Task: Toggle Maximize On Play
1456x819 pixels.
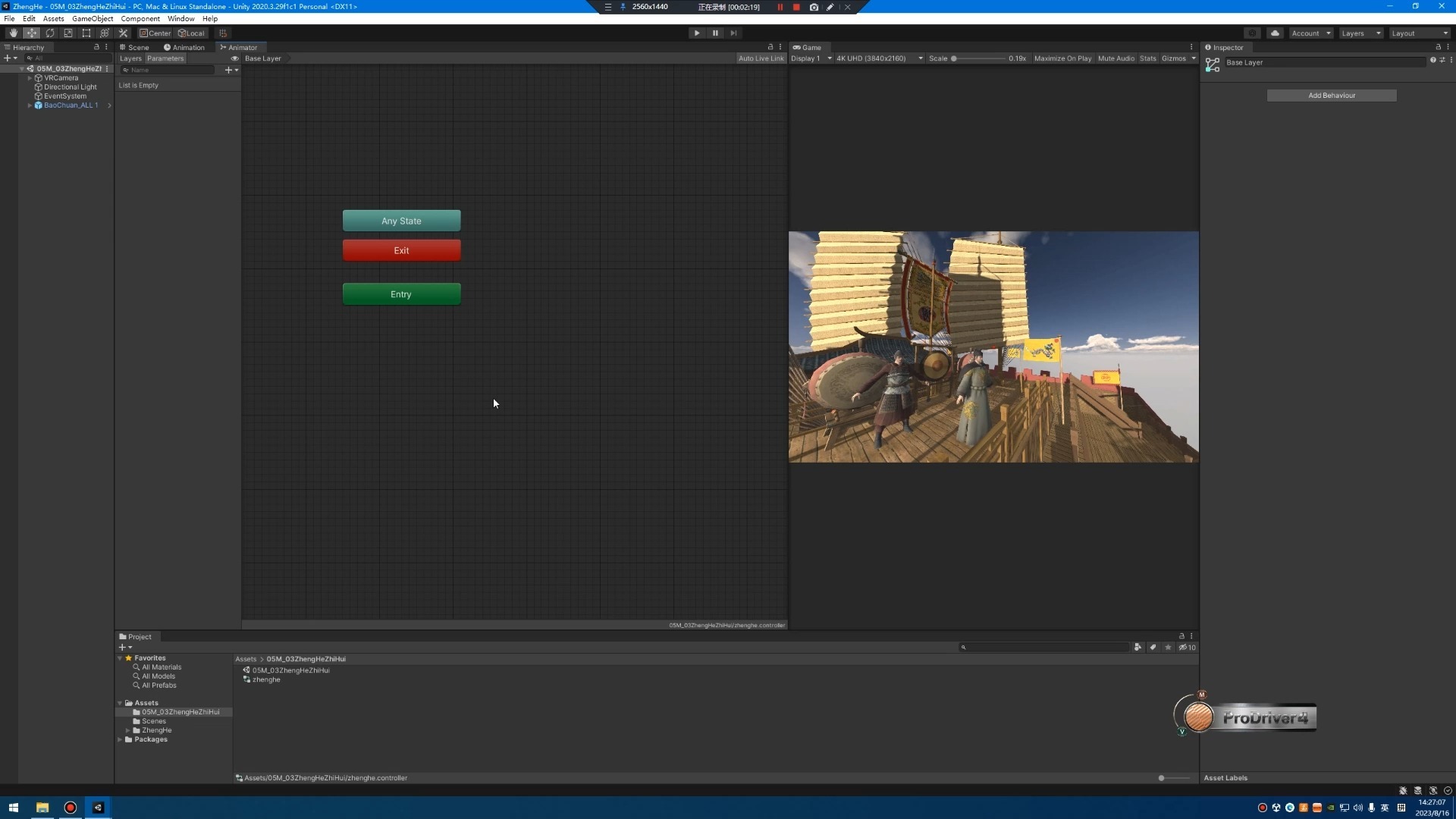Action: click(x=1062, y=58)
